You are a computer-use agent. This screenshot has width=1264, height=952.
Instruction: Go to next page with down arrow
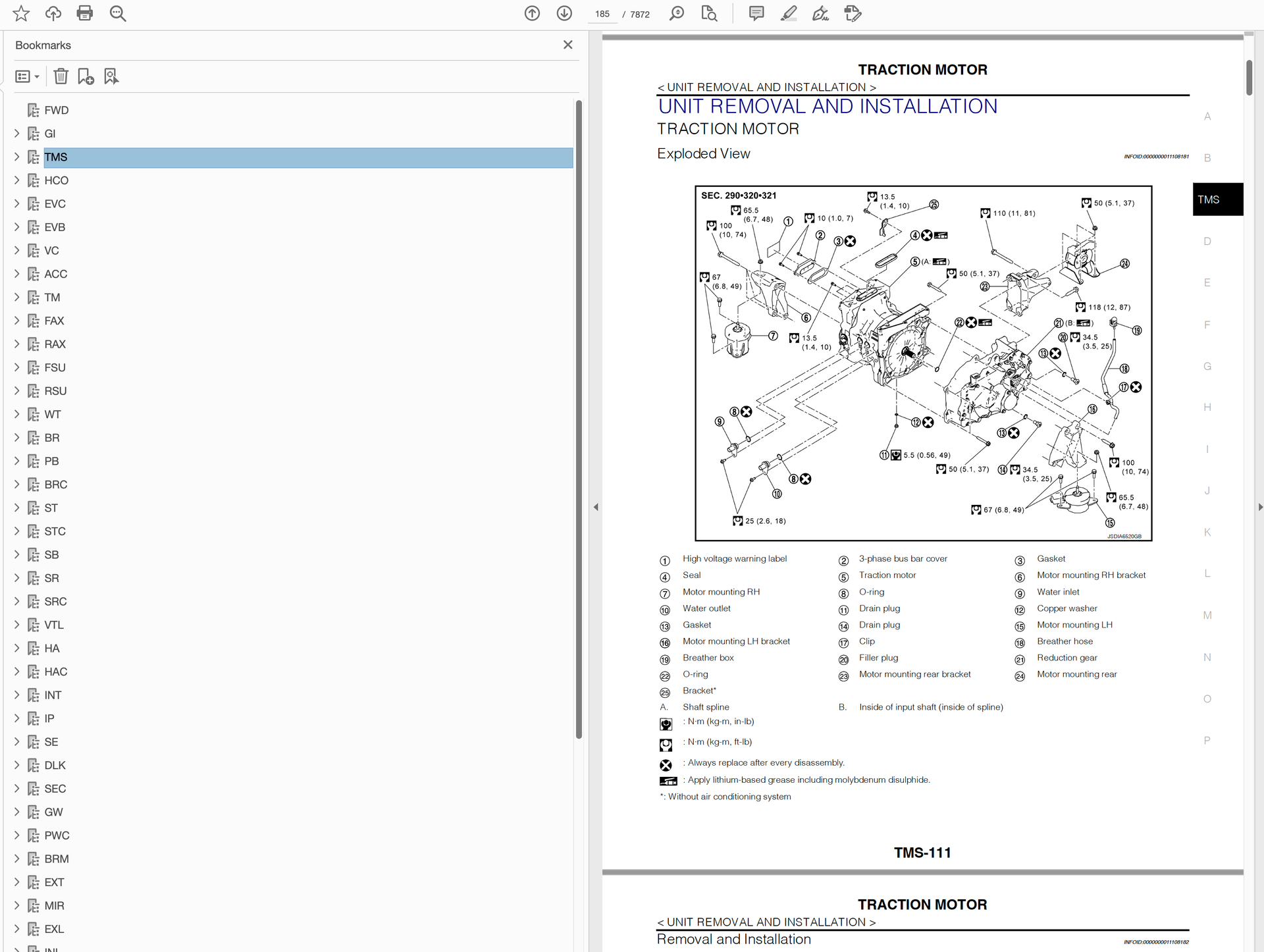[564, 13]
